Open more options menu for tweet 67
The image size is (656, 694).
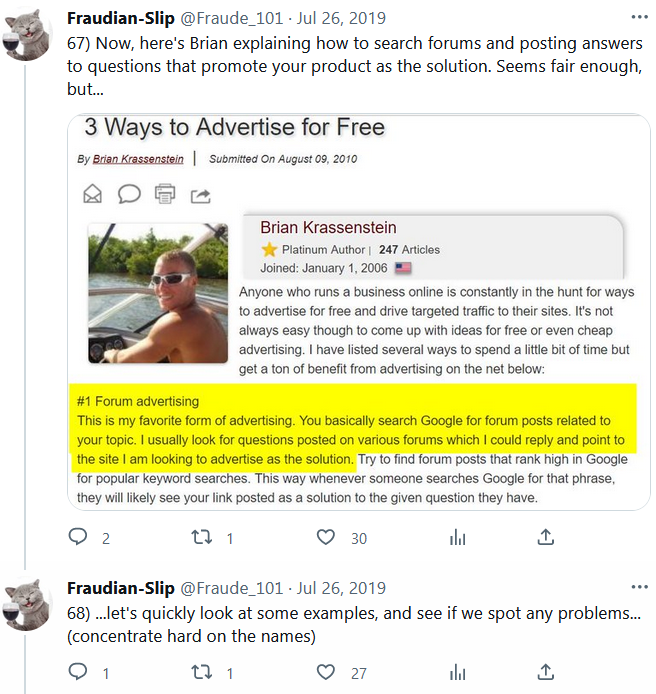click(639, 18)
